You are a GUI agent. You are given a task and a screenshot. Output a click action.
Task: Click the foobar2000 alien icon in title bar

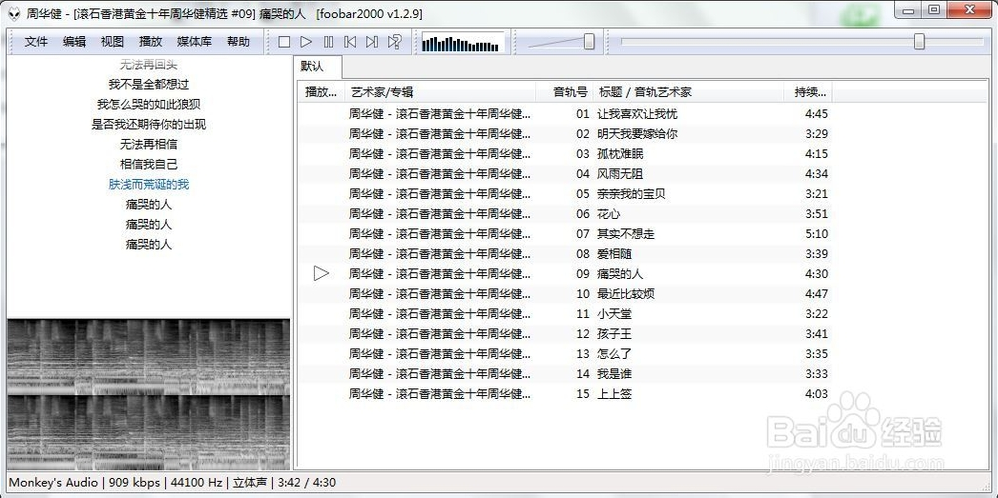coord(14,13)
